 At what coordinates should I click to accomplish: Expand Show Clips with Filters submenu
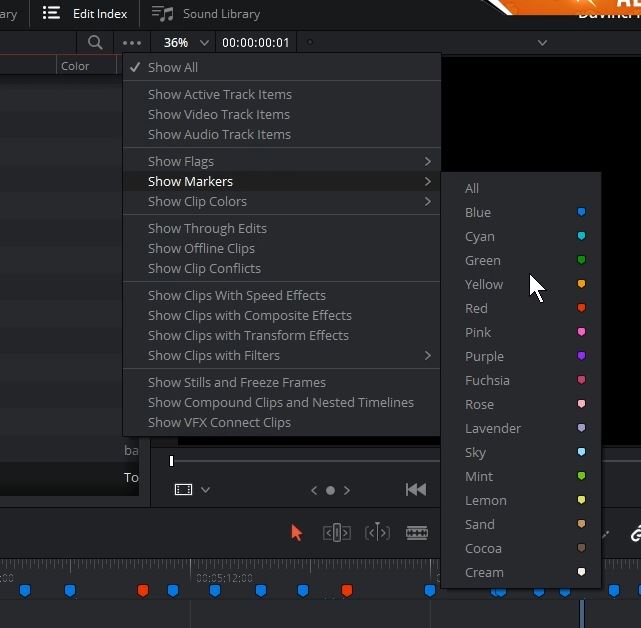(x=282, y=356)
